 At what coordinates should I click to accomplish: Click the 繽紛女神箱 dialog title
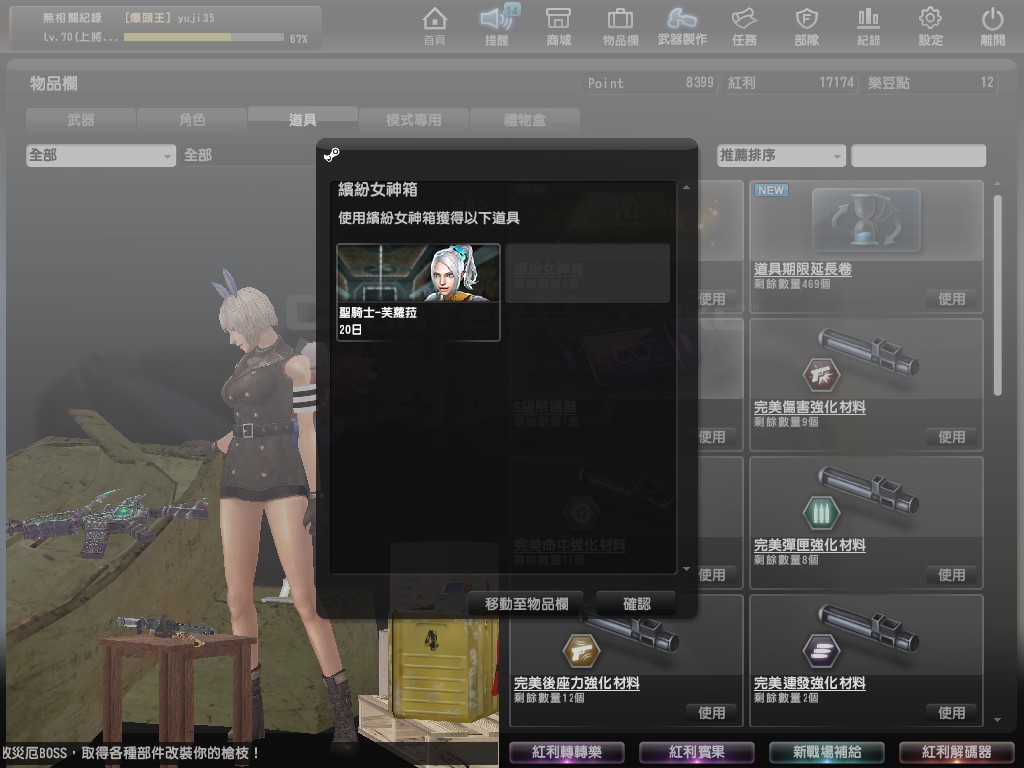[x=377, y=190]
